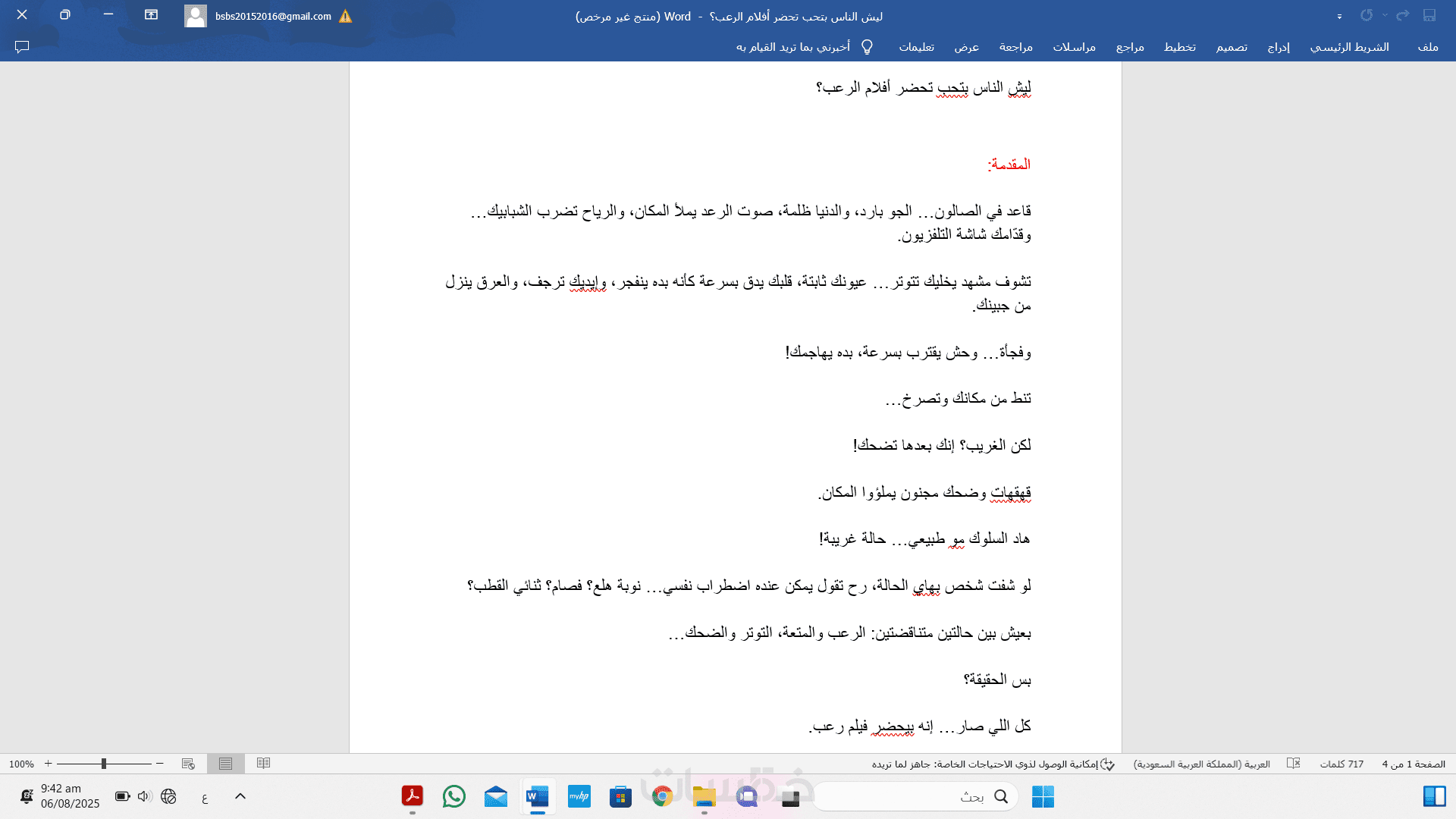Open the Comments speech bubble icon

[22, 47]
